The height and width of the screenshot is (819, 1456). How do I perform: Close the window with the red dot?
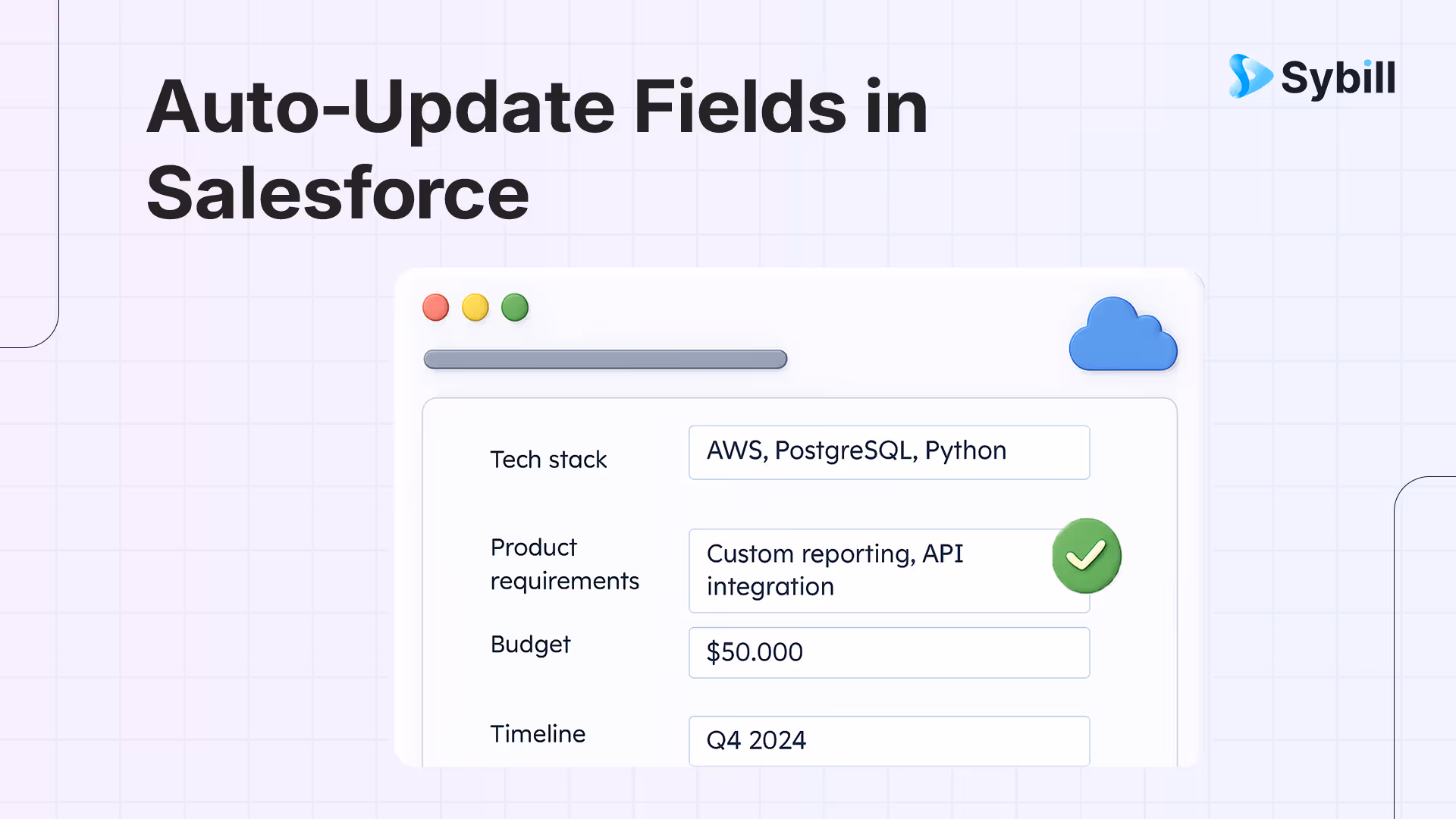coord(436,308)
